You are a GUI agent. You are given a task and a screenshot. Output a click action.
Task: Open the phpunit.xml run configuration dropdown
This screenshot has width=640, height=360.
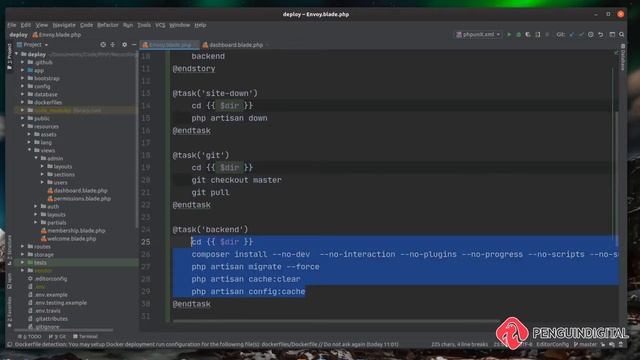(478, 35)
